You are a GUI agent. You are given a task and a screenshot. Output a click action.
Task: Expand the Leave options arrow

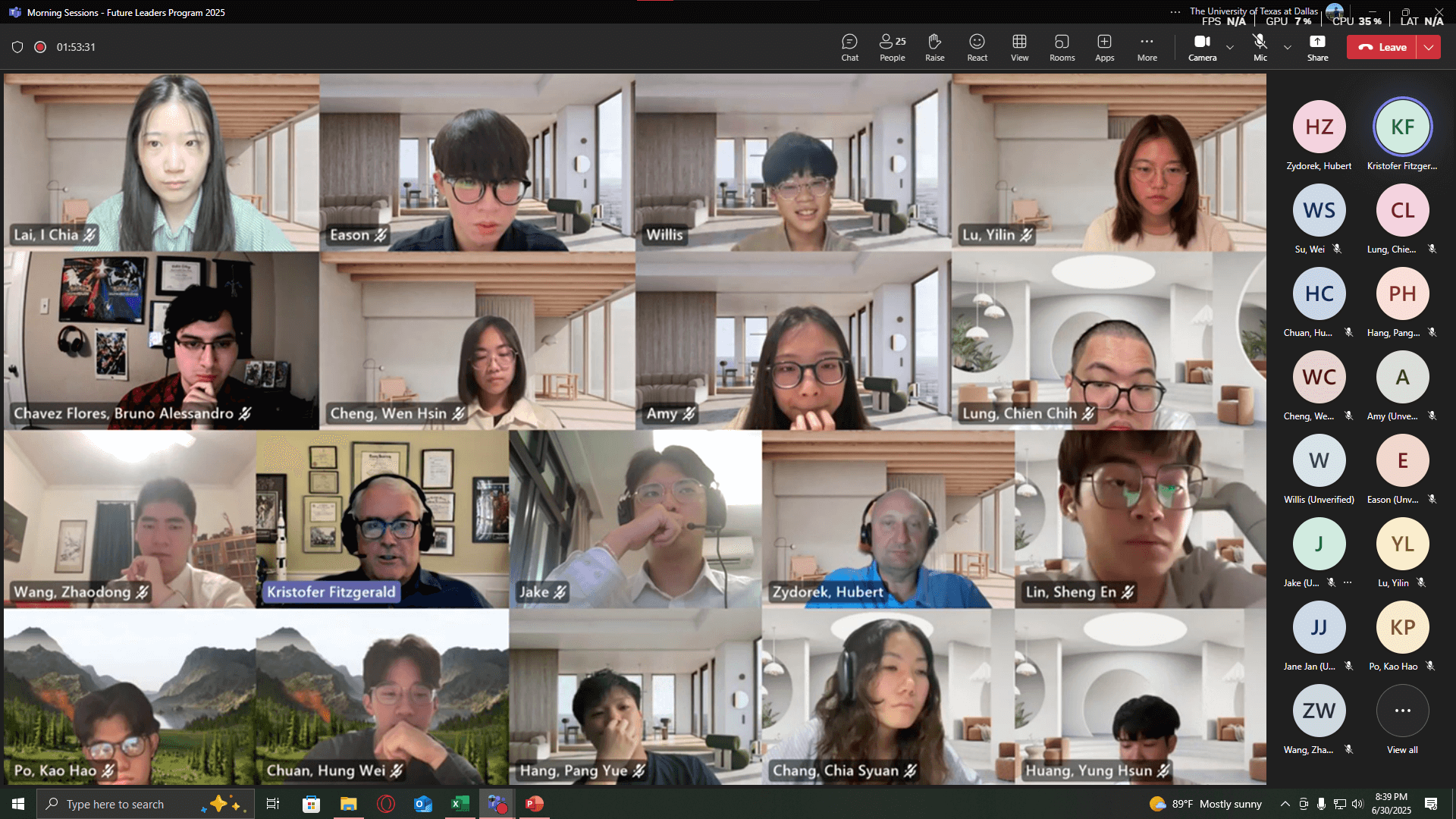click(x=1429, y=47)
